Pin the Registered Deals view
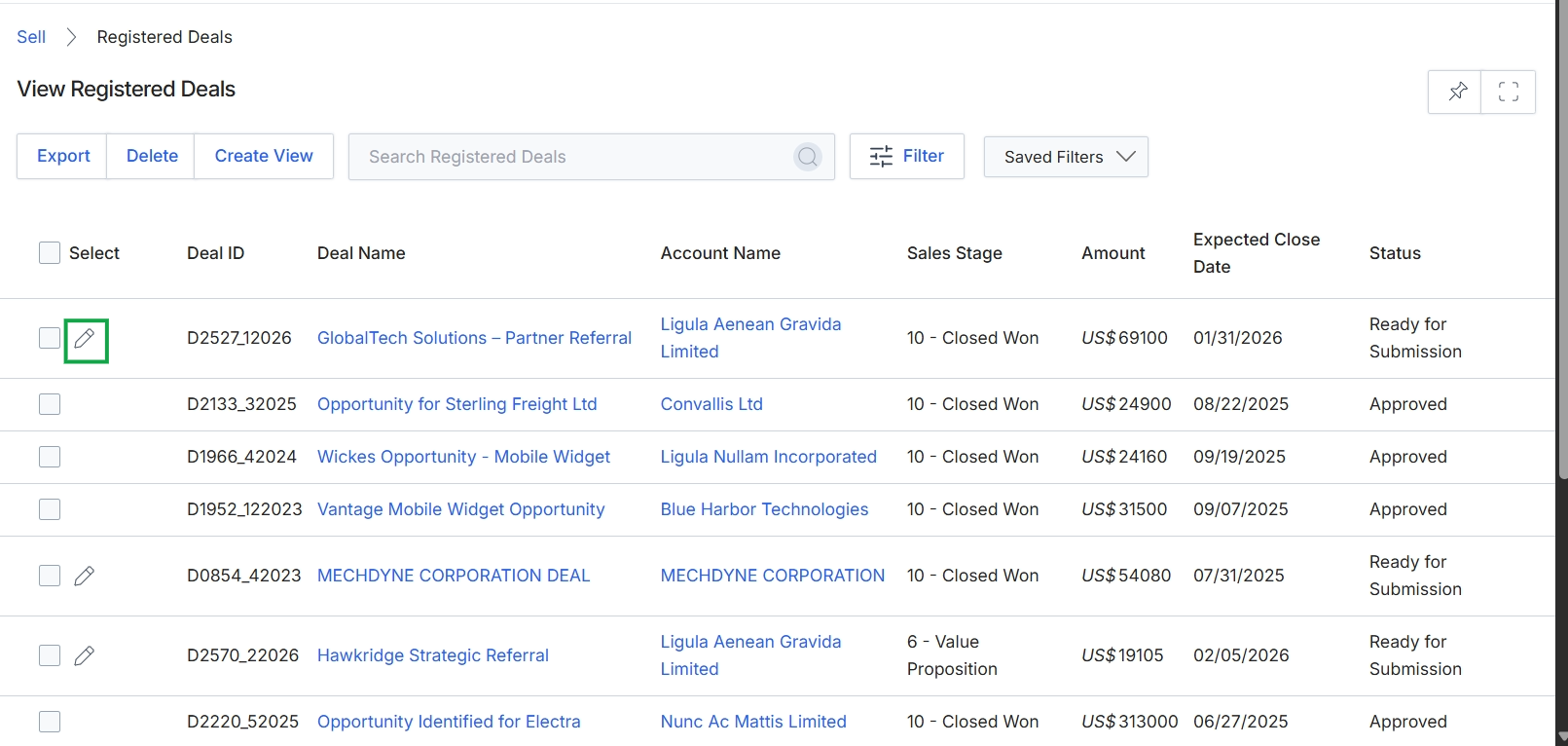Viewport: 1568px width, 746px height. (x=1455, y=92)
